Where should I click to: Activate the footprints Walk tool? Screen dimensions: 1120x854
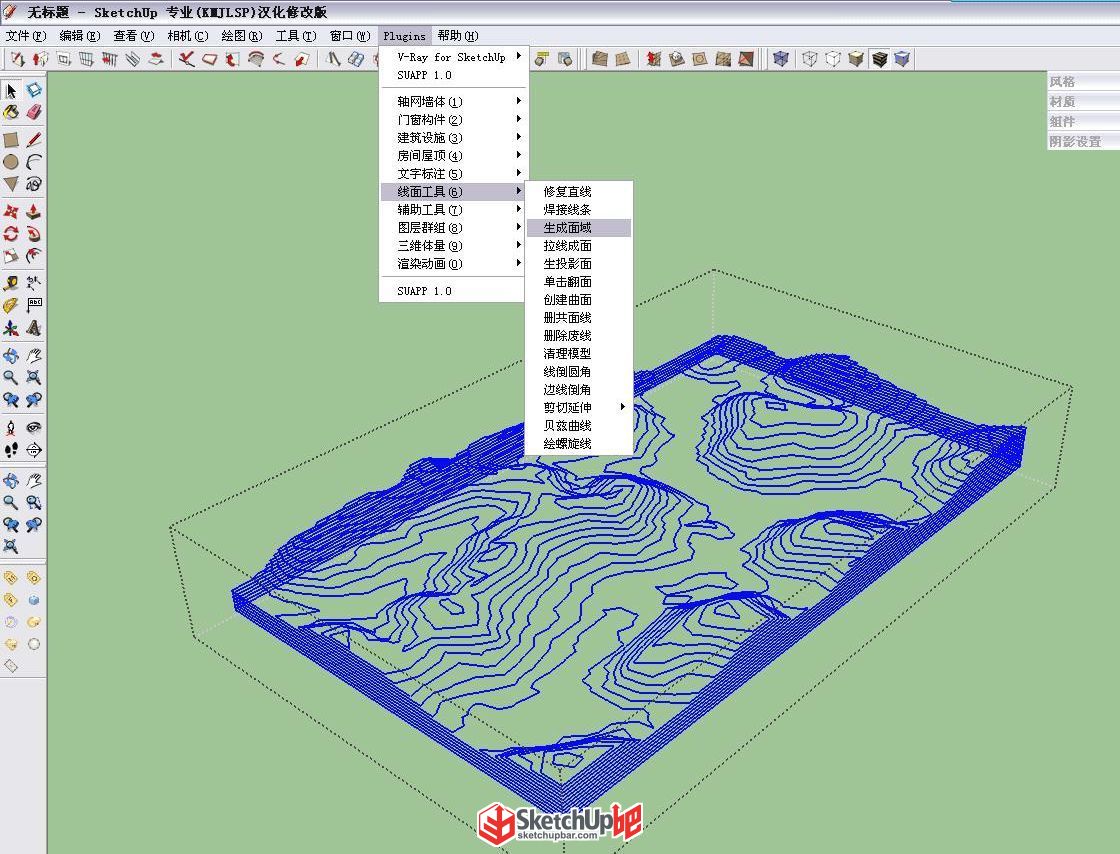click(x=11, y=450)
